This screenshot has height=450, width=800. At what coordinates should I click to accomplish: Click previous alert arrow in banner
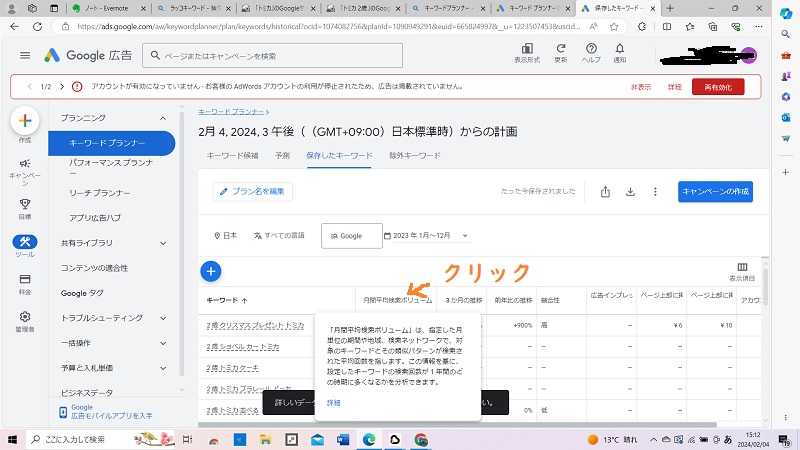30,87
